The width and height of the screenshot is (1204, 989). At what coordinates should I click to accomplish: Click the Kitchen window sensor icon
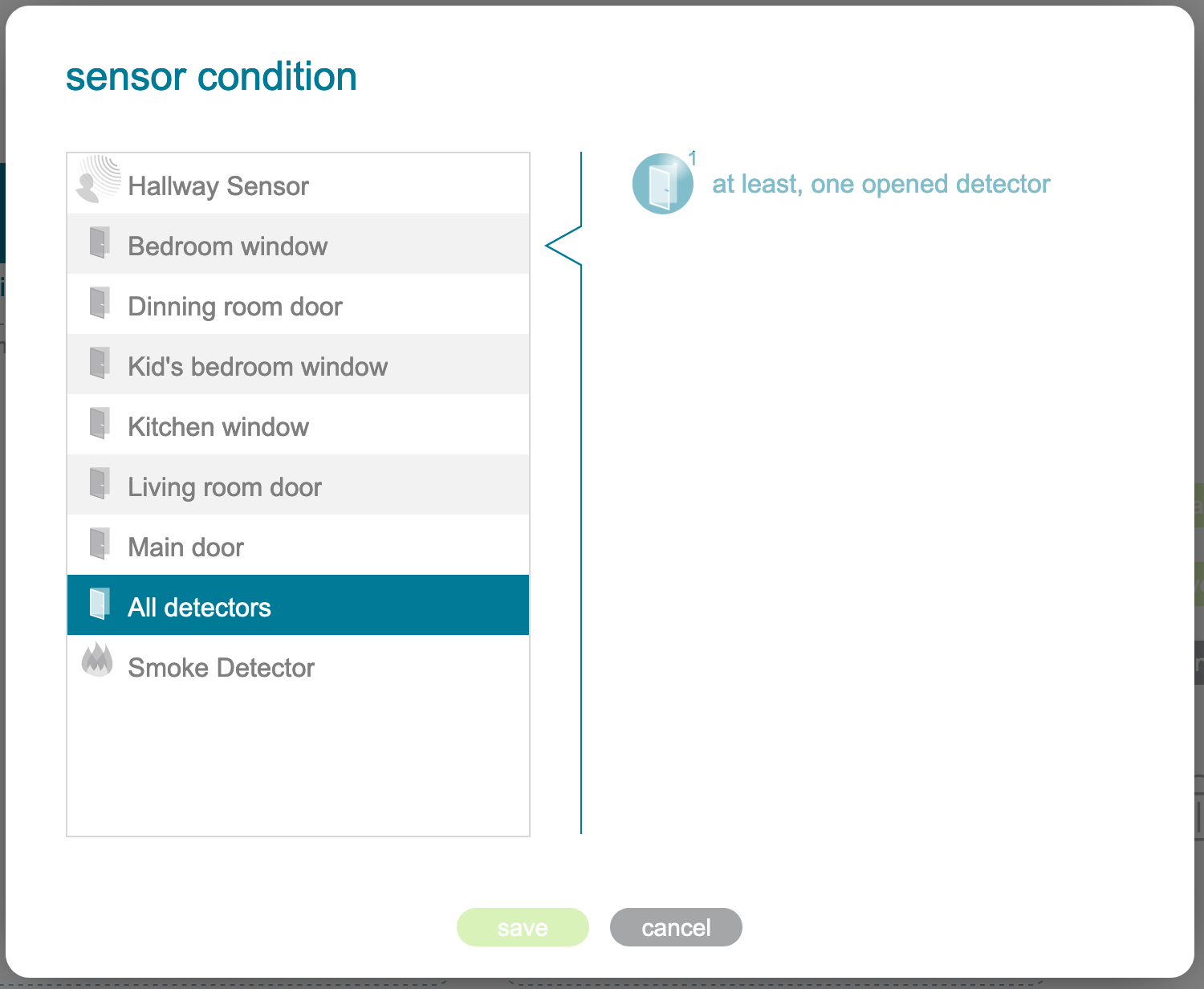(100, 423)
